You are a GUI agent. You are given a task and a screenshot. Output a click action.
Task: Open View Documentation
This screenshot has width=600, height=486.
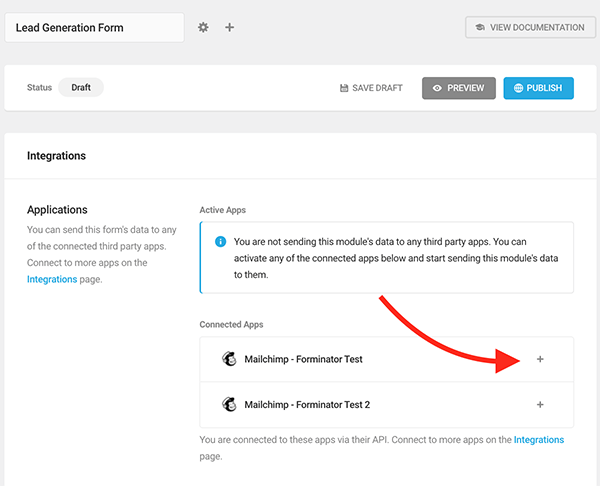530,27
